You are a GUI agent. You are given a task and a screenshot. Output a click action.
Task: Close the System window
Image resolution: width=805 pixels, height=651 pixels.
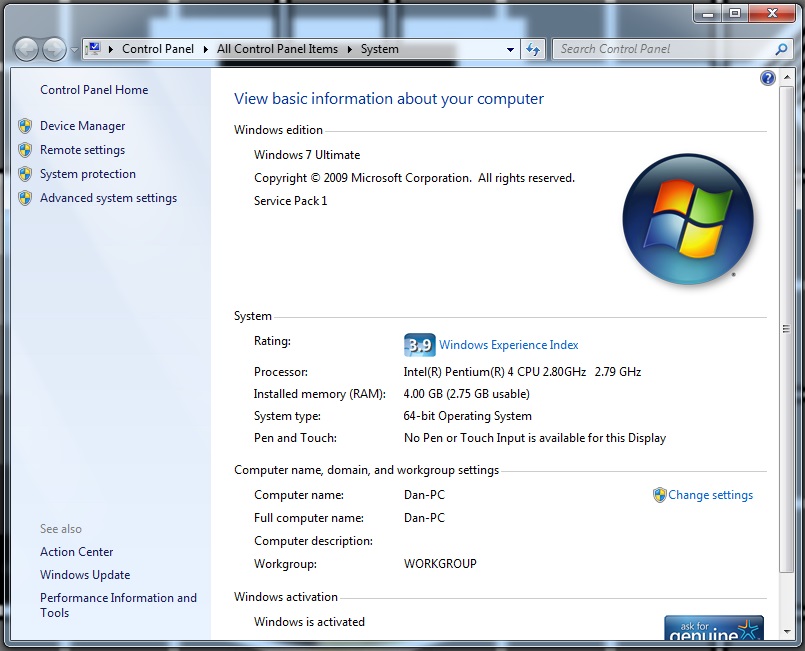coord(772,13)
